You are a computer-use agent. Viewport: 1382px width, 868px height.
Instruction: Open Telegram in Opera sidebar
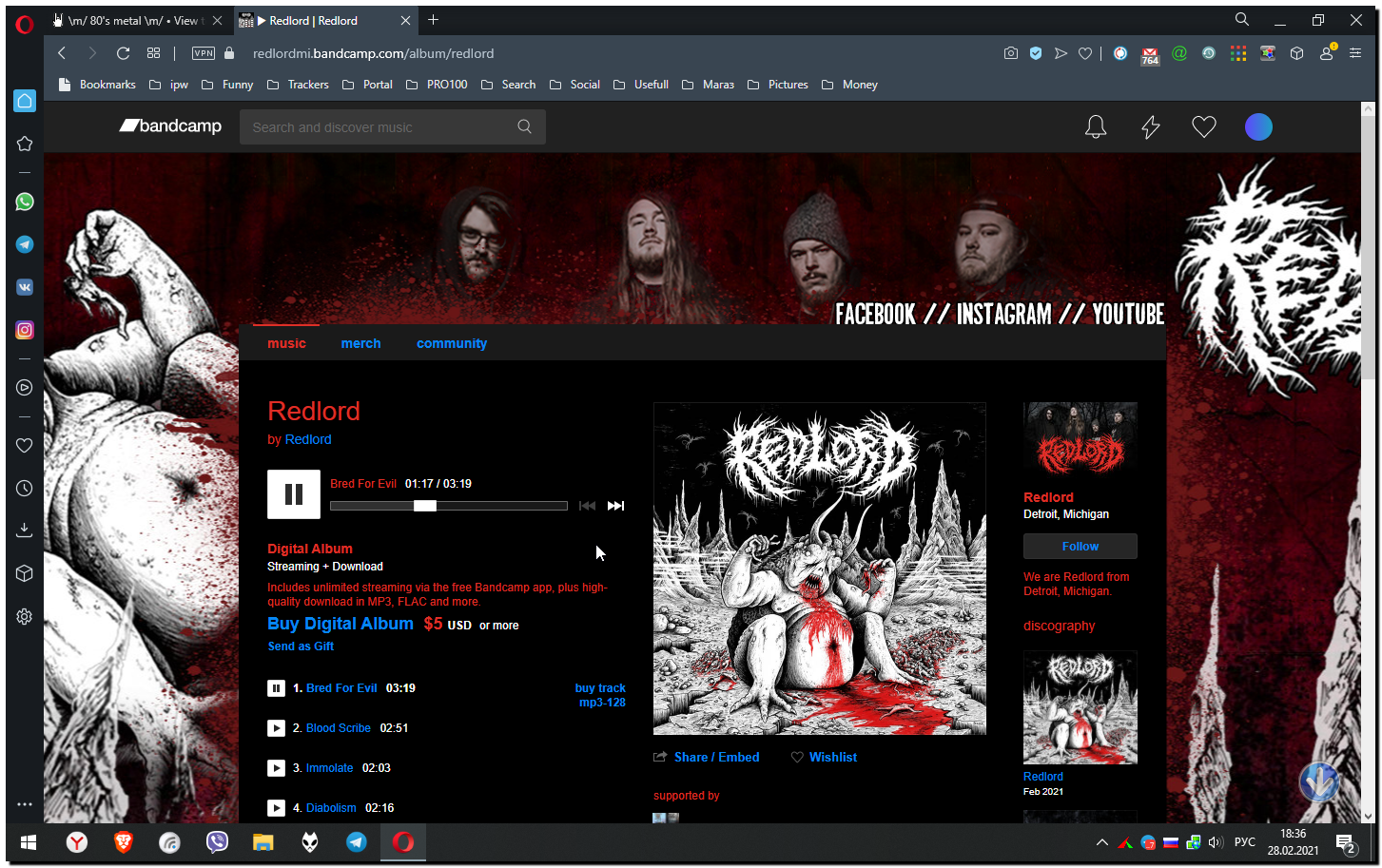[x=25, y=244]
